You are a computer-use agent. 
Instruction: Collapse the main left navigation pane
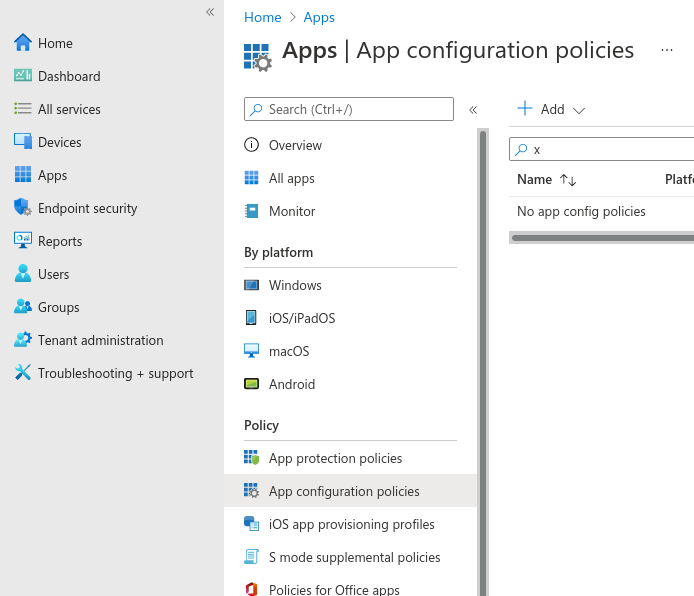point(210,12)
